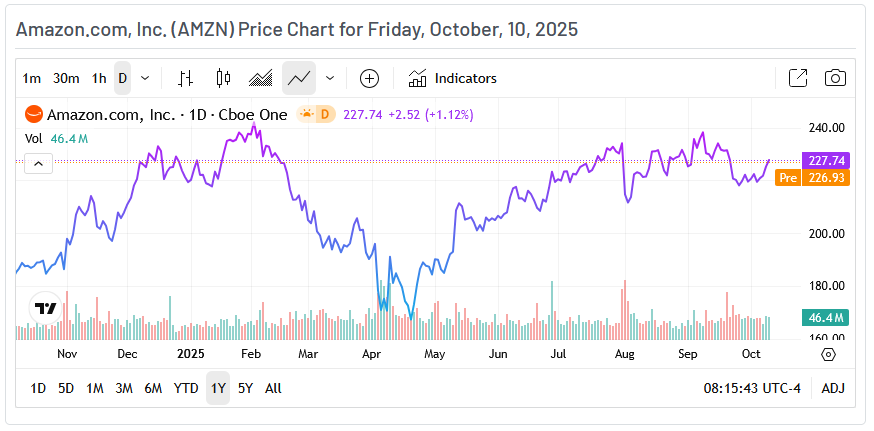Switch to the YTD date range

pos(186,388)
